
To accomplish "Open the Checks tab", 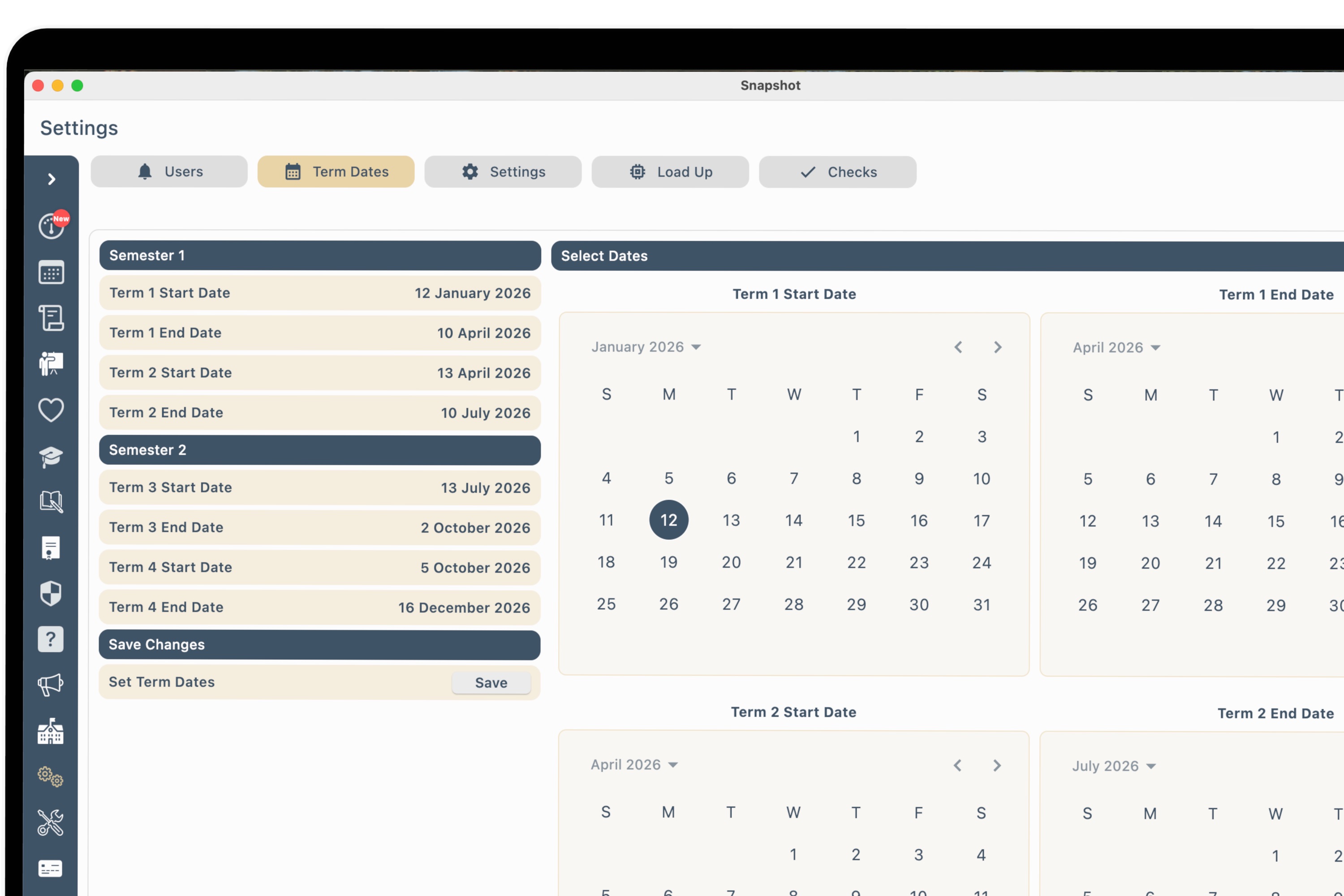I will pyautogui.click(x=838, y=172).
